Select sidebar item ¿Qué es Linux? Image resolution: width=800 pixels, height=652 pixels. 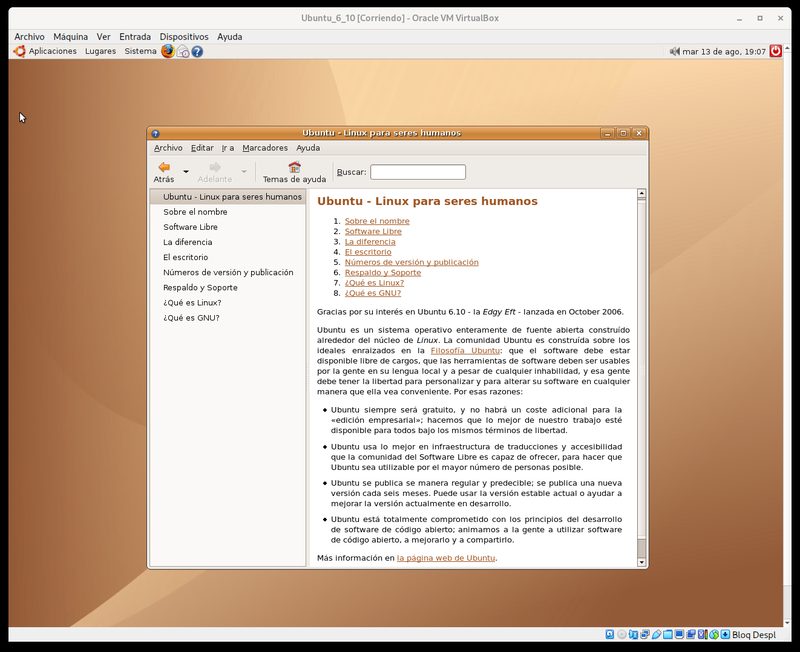228,303
